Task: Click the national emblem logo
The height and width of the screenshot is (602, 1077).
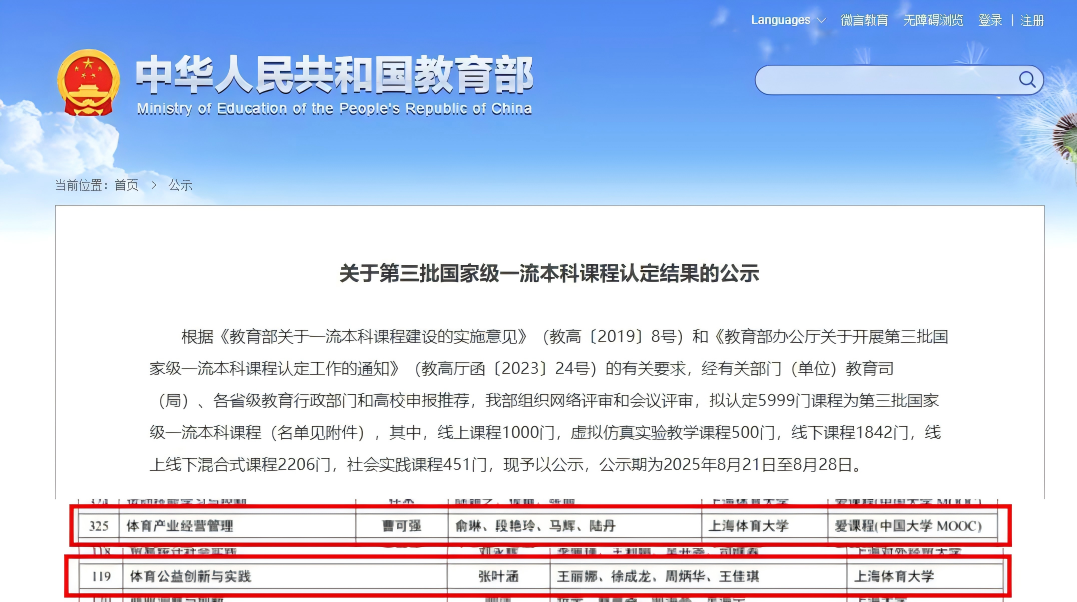Action: tap(88, 82)
